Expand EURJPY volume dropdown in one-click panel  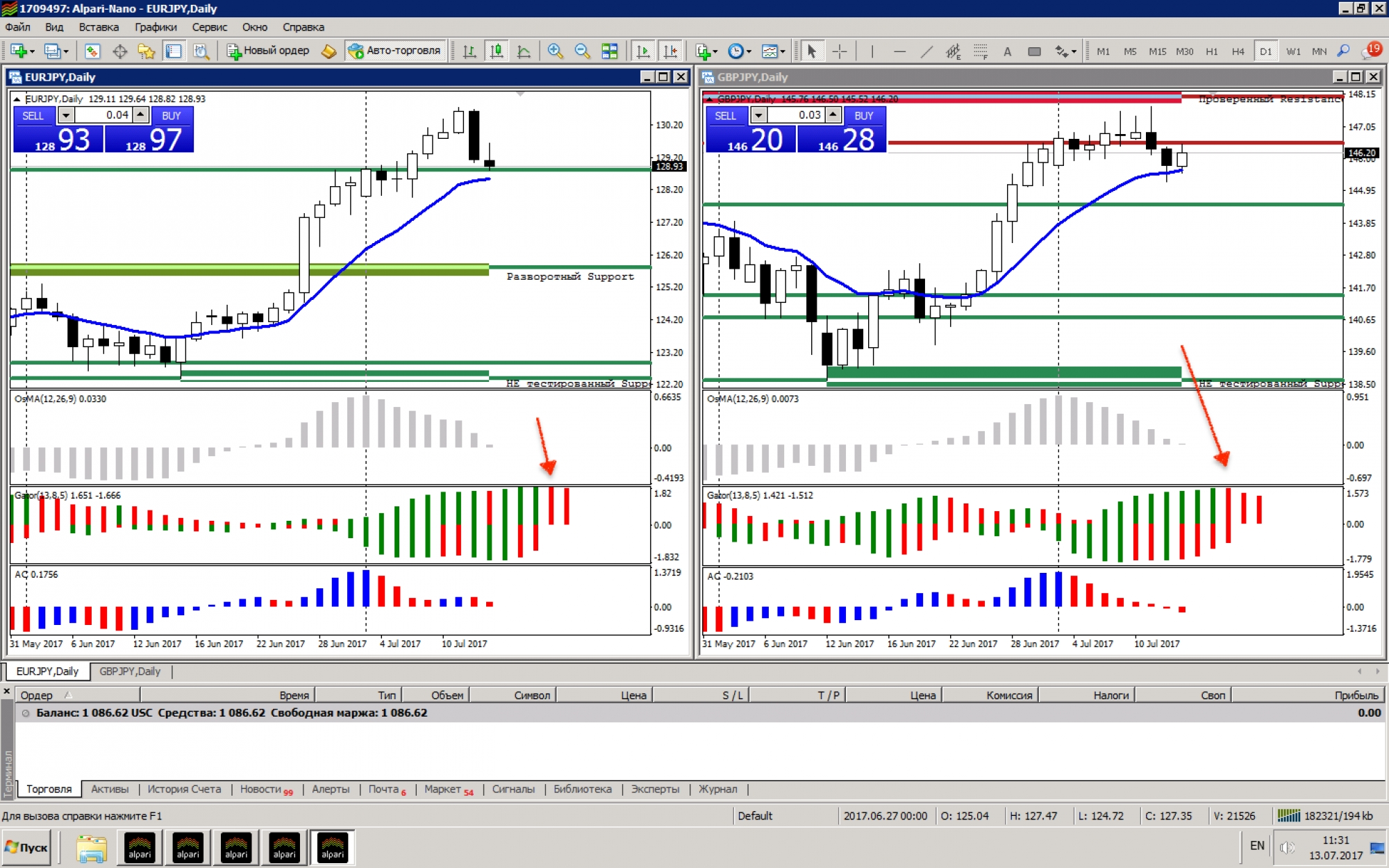[66, 115]
